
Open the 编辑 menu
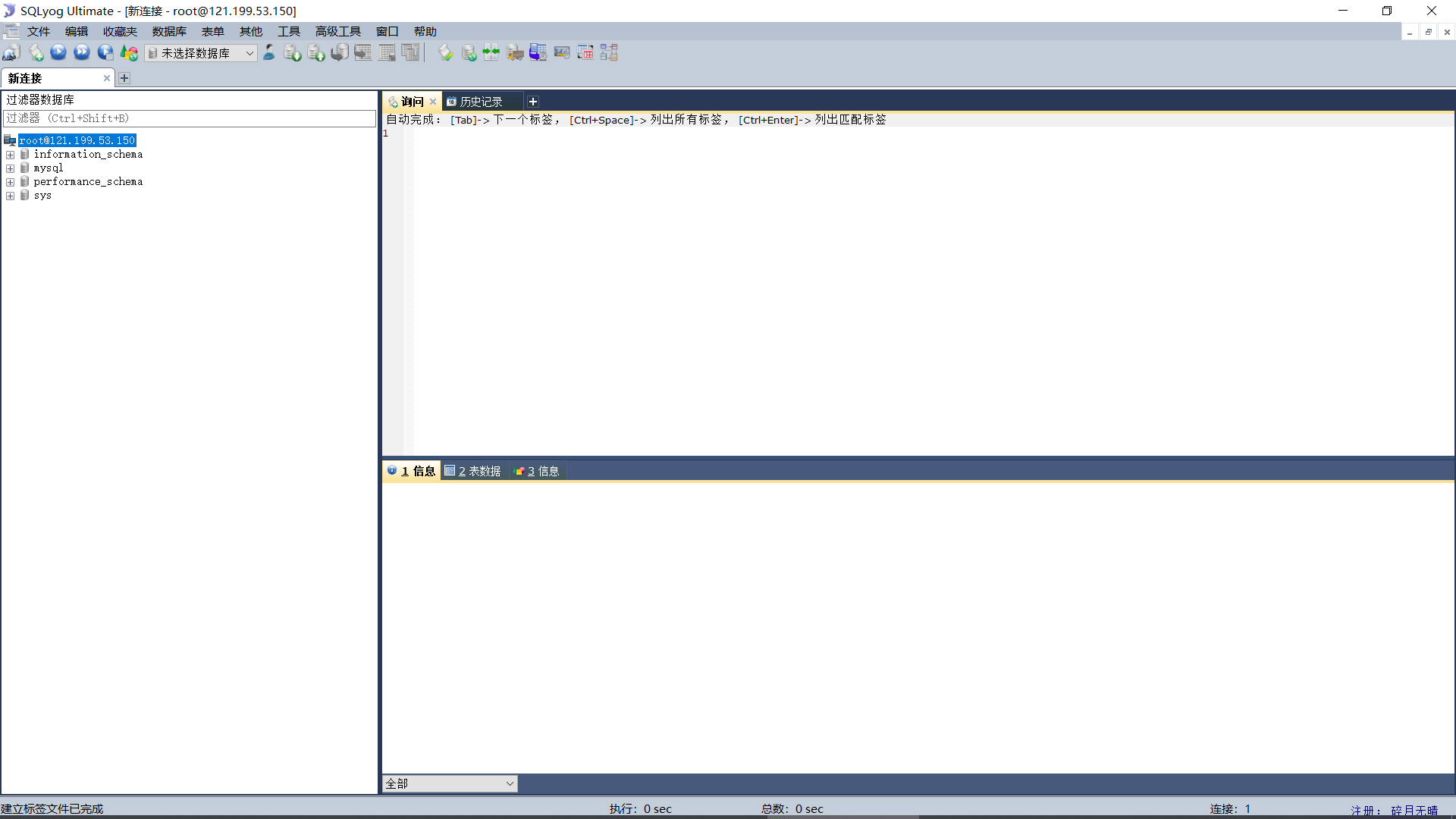77,31
